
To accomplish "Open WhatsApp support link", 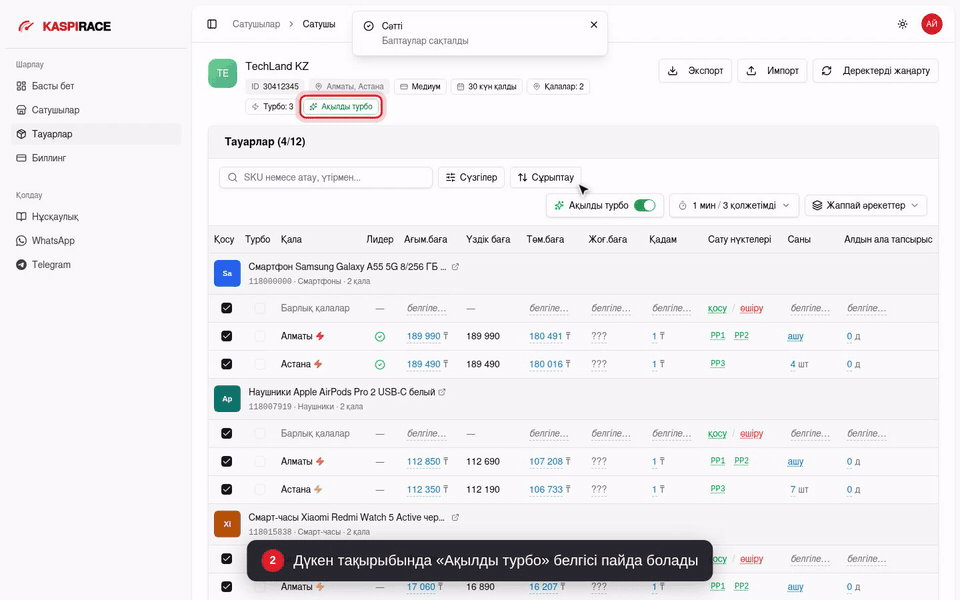I will pos(96,241).
